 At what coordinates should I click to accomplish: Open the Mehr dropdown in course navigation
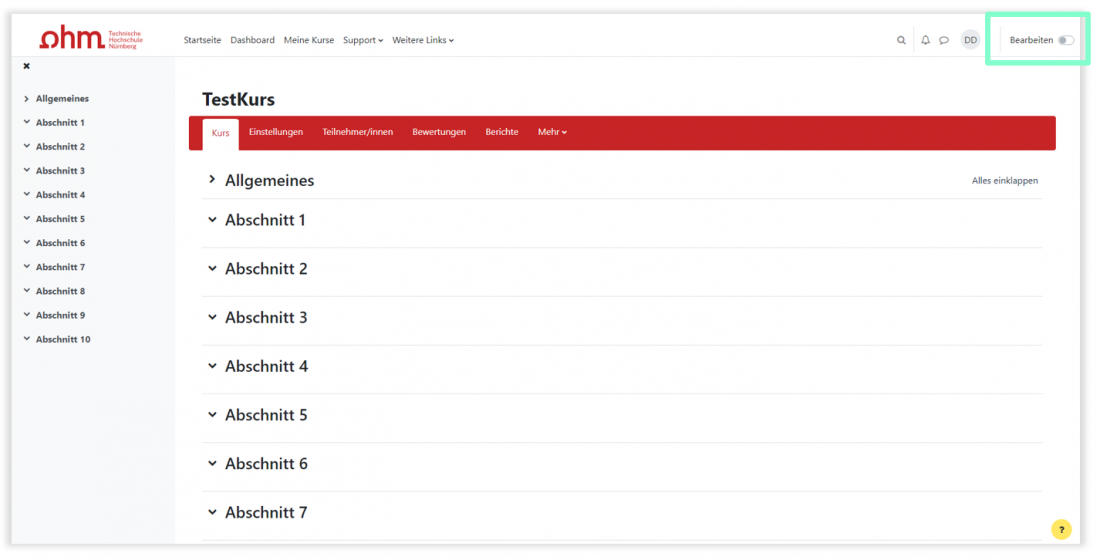552,132
